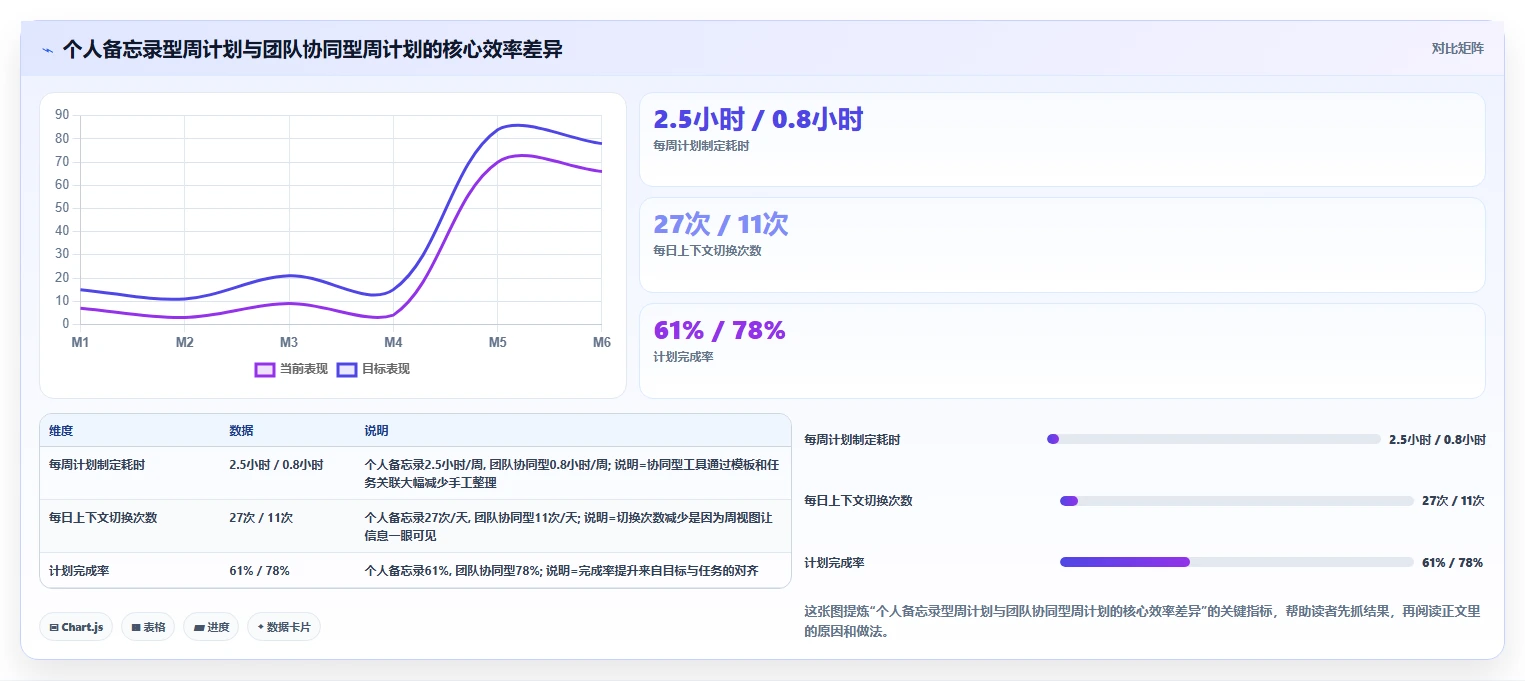Click the 进度 tag chip
Viewport: 1525px width, 681px height.
[x=211, y=627]
